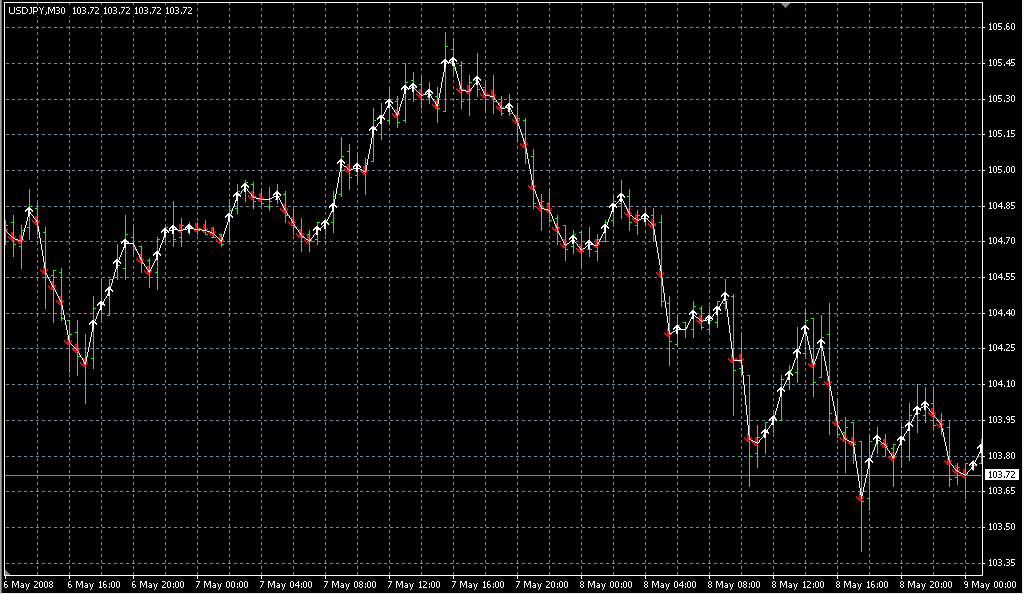This screenshot has height=594, width=1024.
Task: Click the 105.30 price axis label
Action: (1002, 99)
